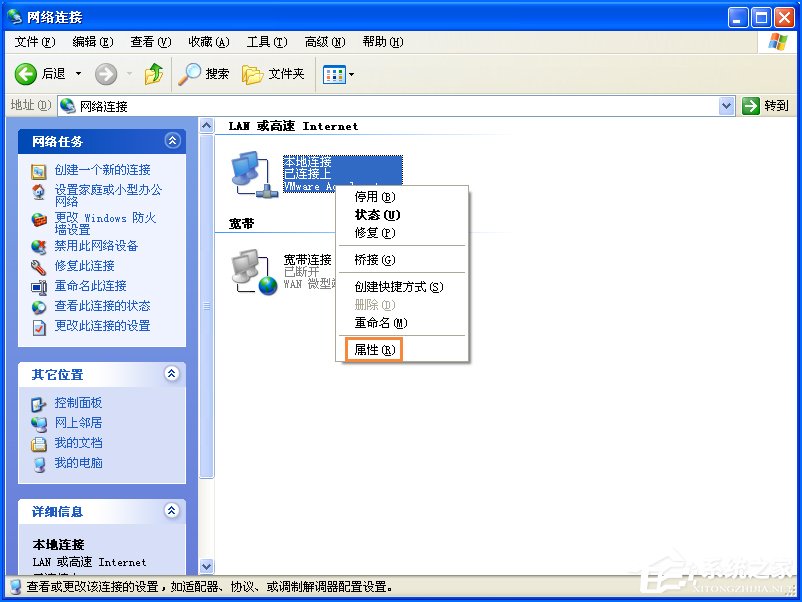Click the Views grid icon
This screenshot has height=602, width=802.
coord(334,75)
